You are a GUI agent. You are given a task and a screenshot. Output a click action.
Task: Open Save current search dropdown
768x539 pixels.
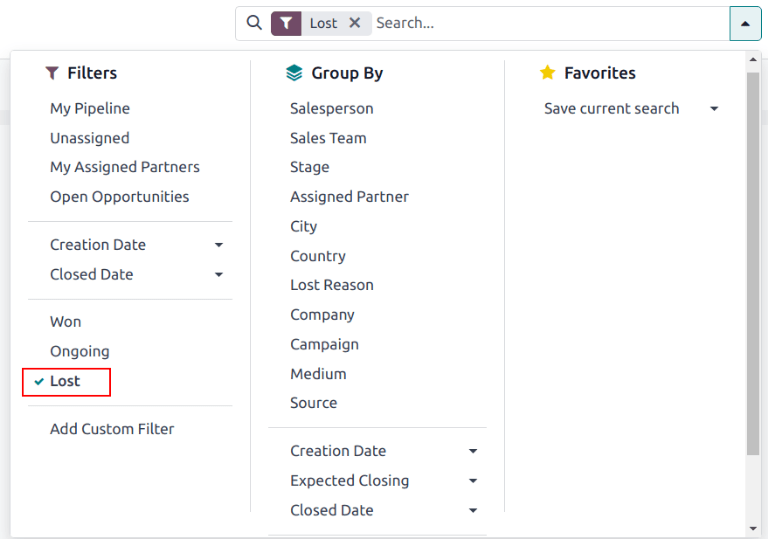click(x=630, y=108)
